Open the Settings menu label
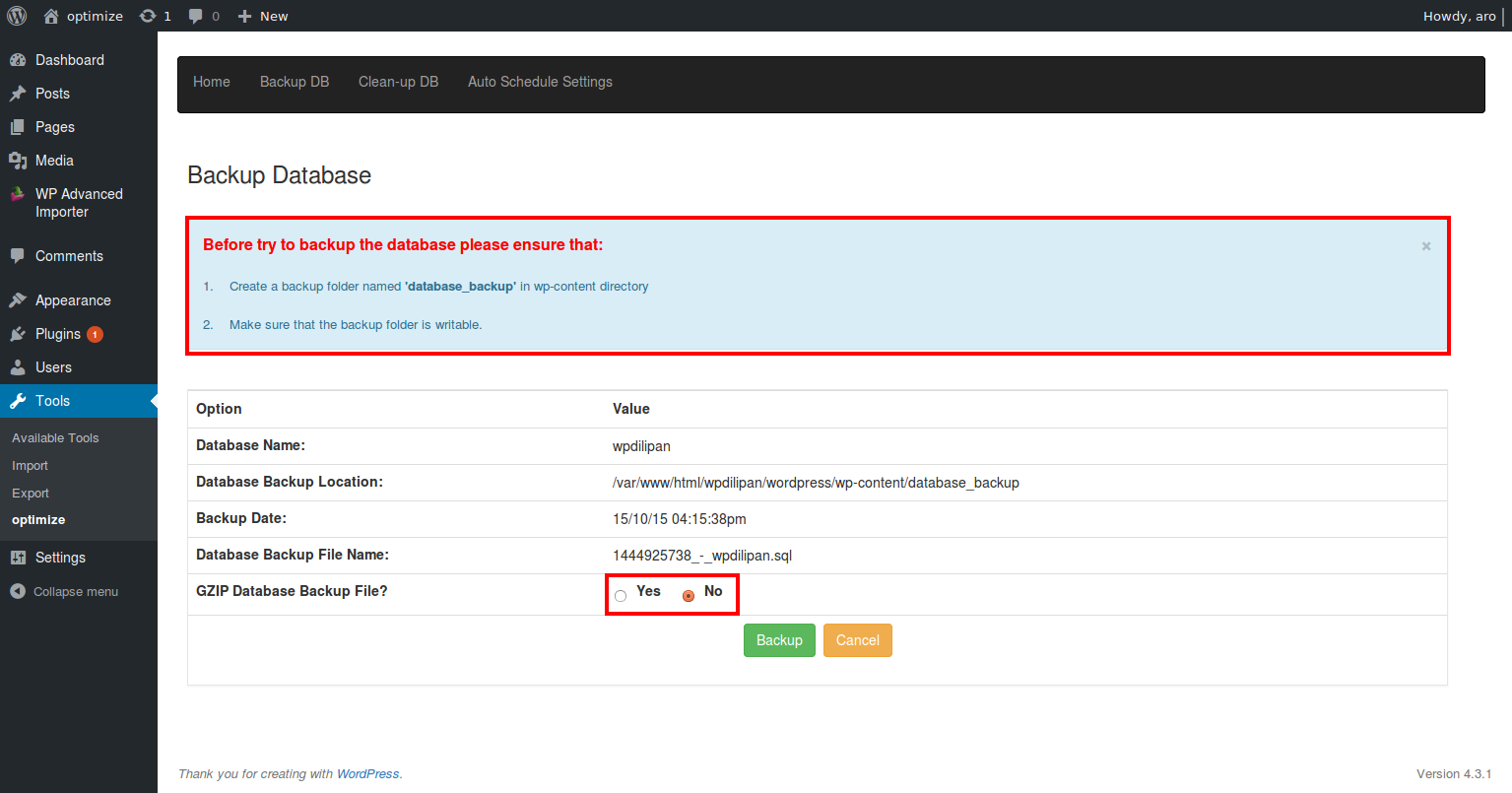 point(60,558)
